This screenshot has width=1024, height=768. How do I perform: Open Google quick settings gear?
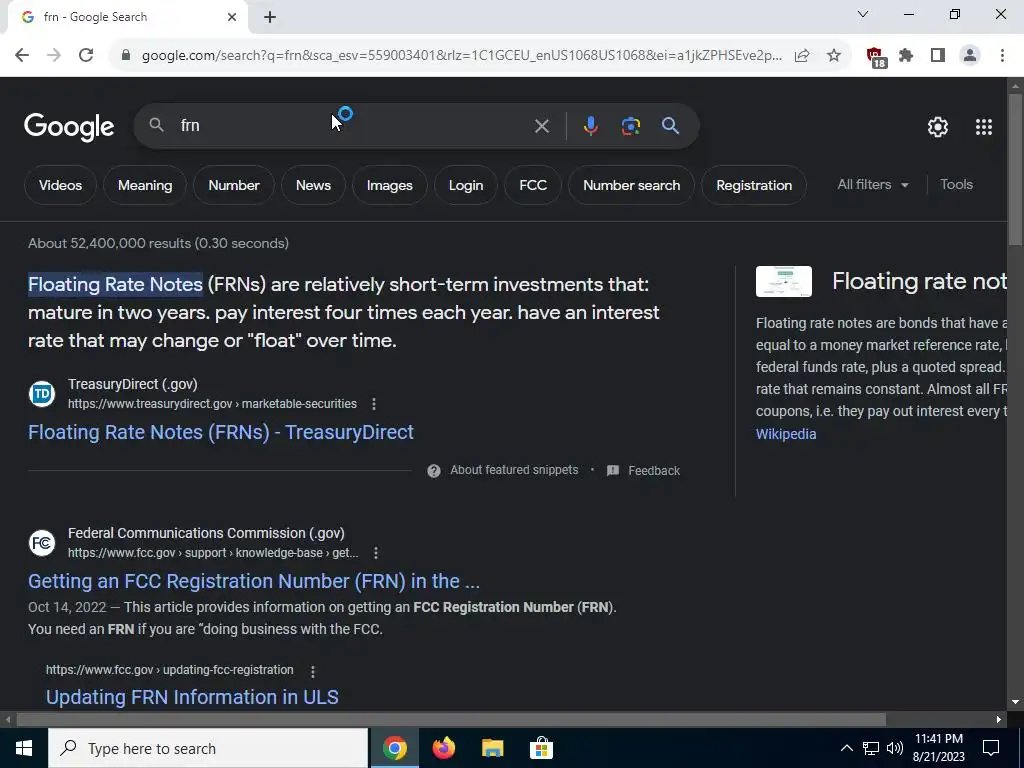coord(938,127)
